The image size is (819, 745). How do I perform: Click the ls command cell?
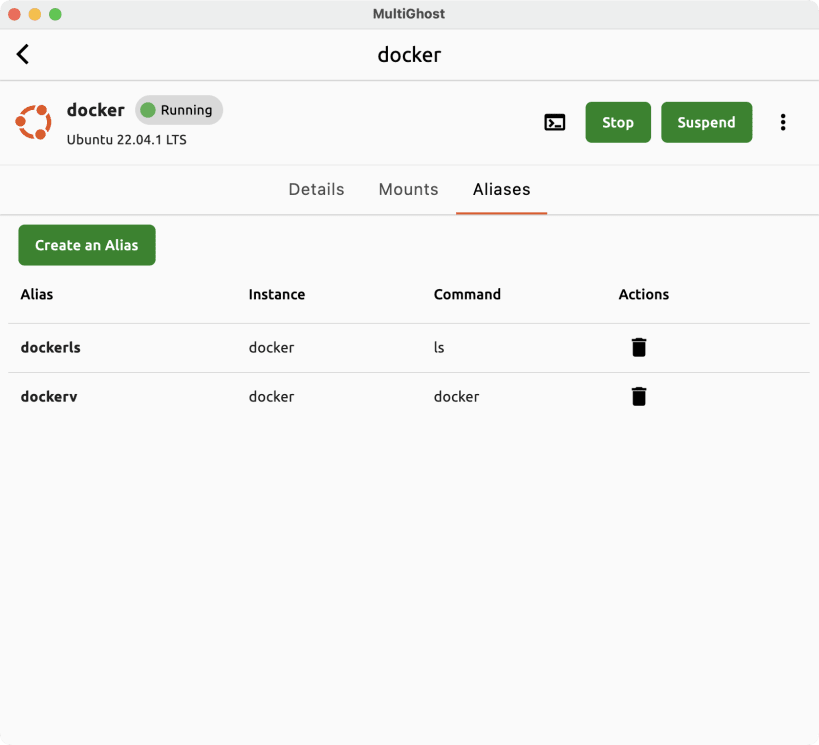pyautogui.click(x=439, y=347)
